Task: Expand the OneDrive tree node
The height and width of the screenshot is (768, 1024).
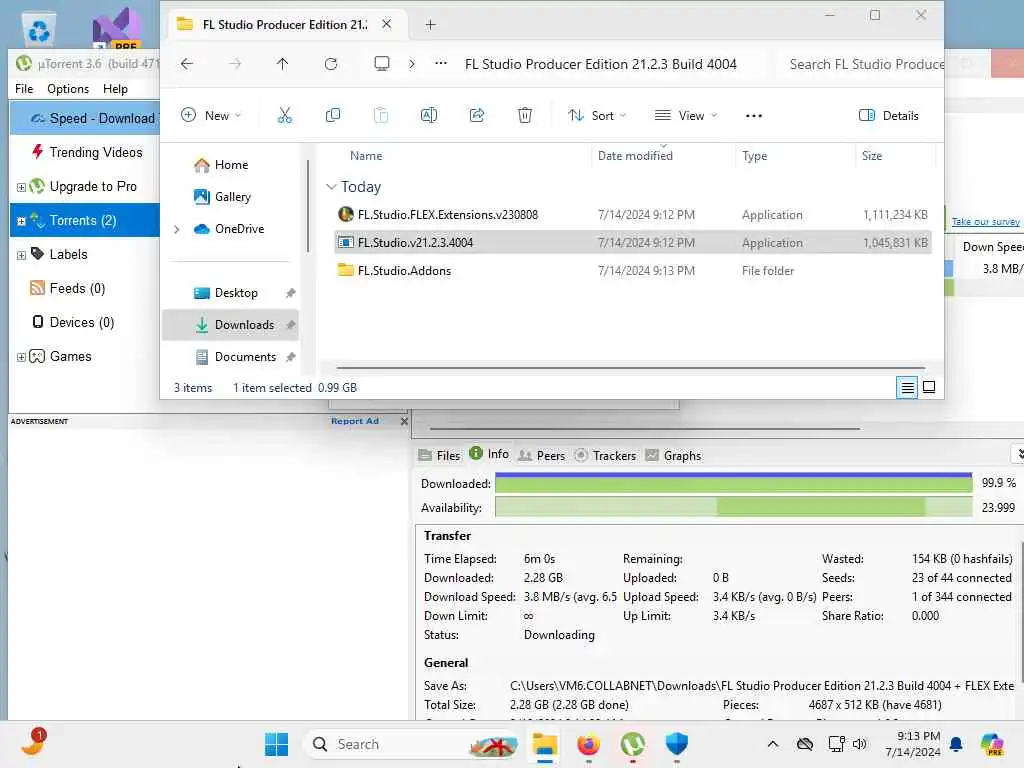Action: coord(176,229)
